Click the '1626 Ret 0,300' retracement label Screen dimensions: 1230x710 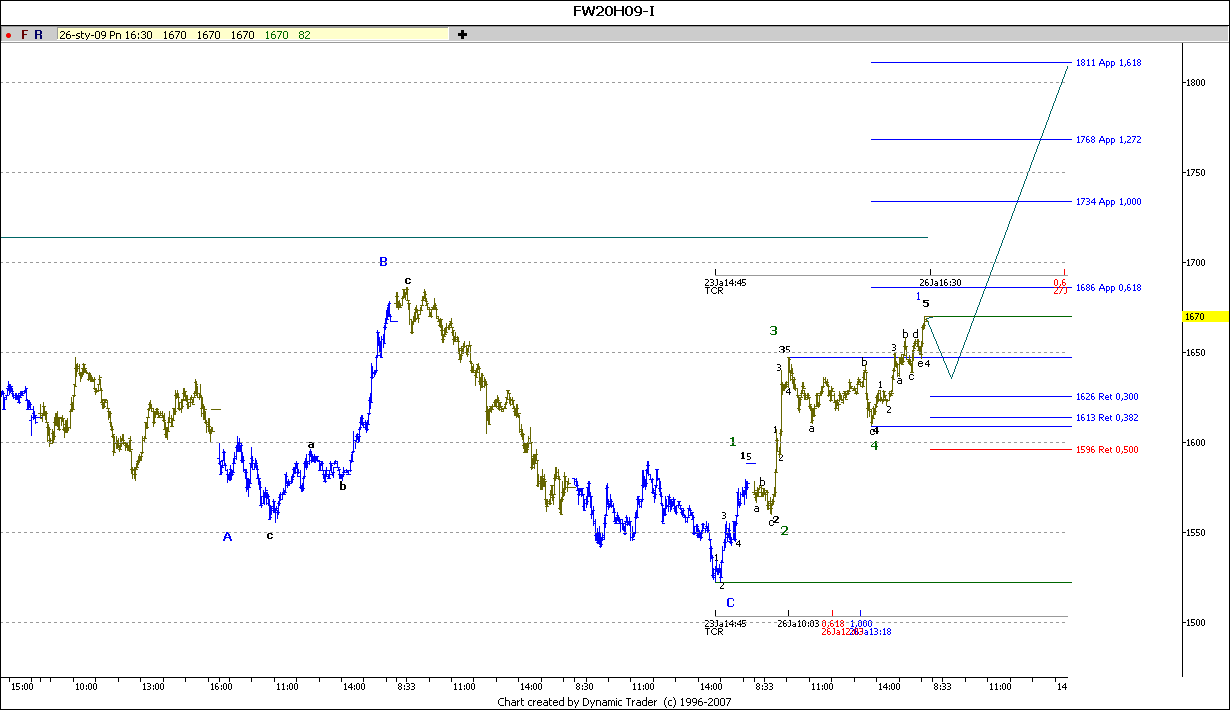click(x=1107, y=397)
